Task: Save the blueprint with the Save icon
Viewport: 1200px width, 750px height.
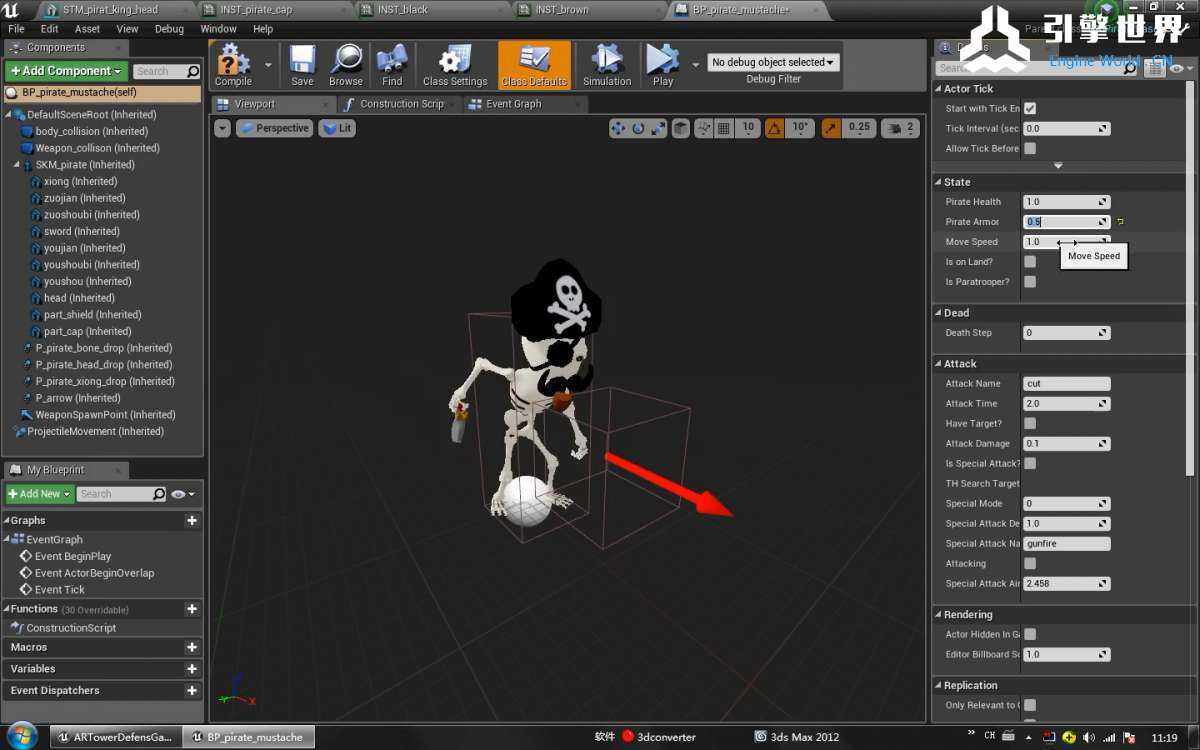Action: click(302, 65)
